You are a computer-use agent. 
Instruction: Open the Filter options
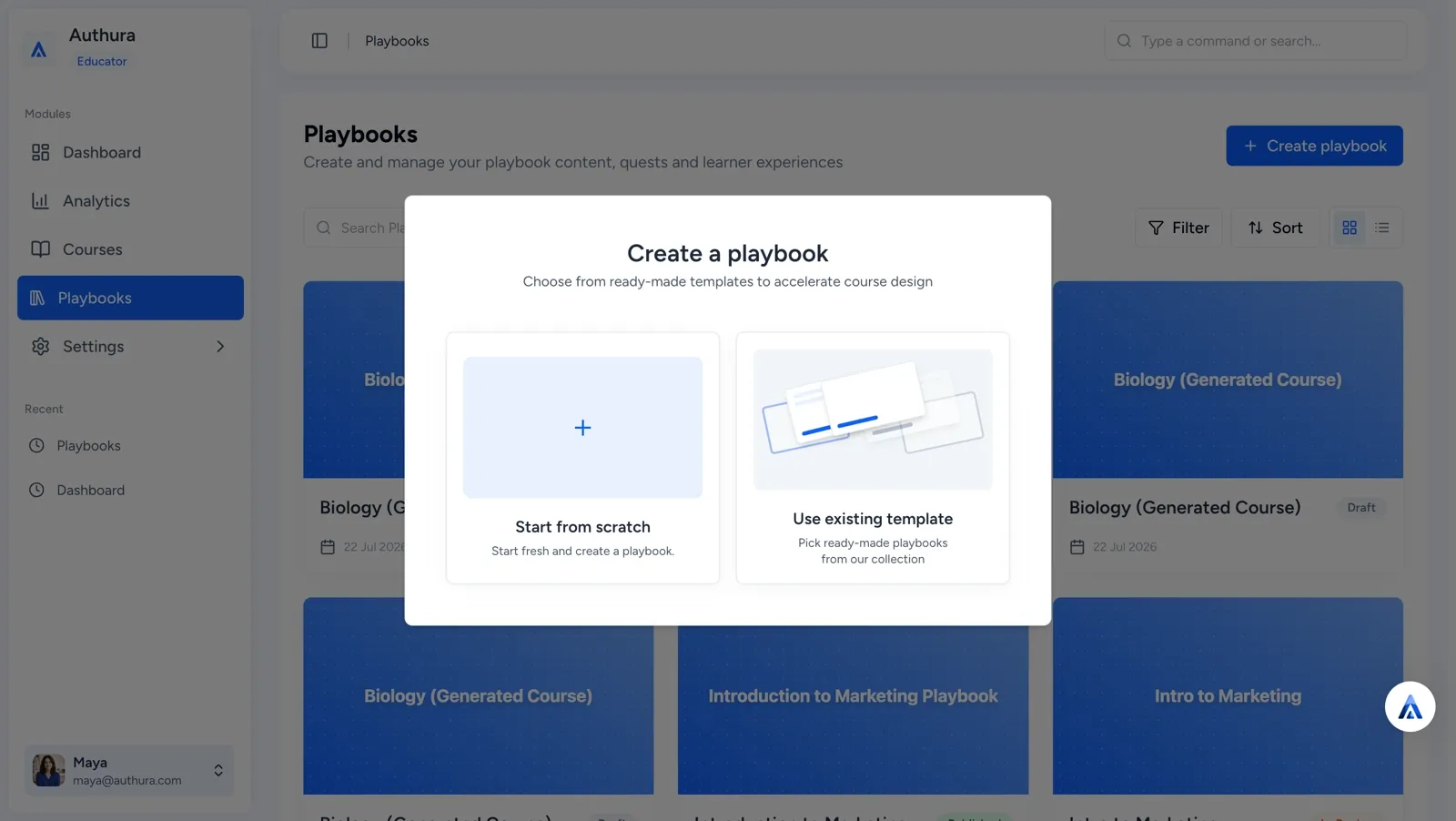point(1178,228)
